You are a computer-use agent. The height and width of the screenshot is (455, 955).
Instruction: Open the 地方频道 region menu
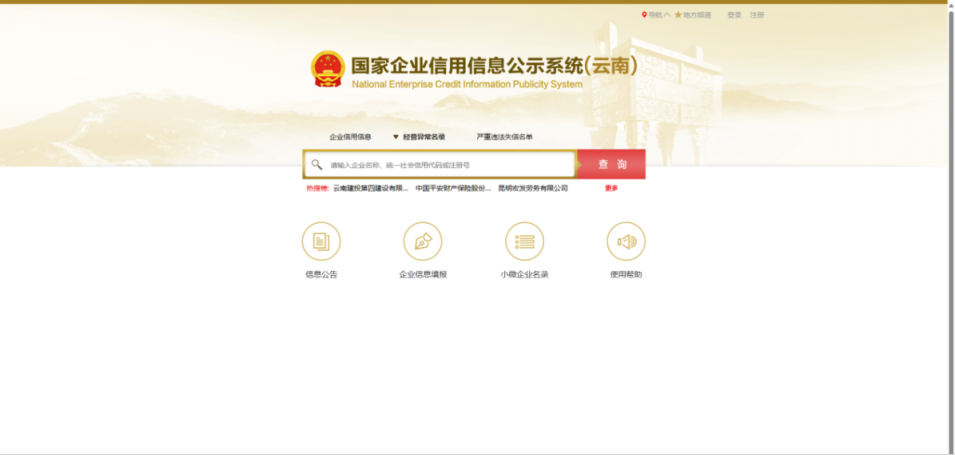click(697, 15)
